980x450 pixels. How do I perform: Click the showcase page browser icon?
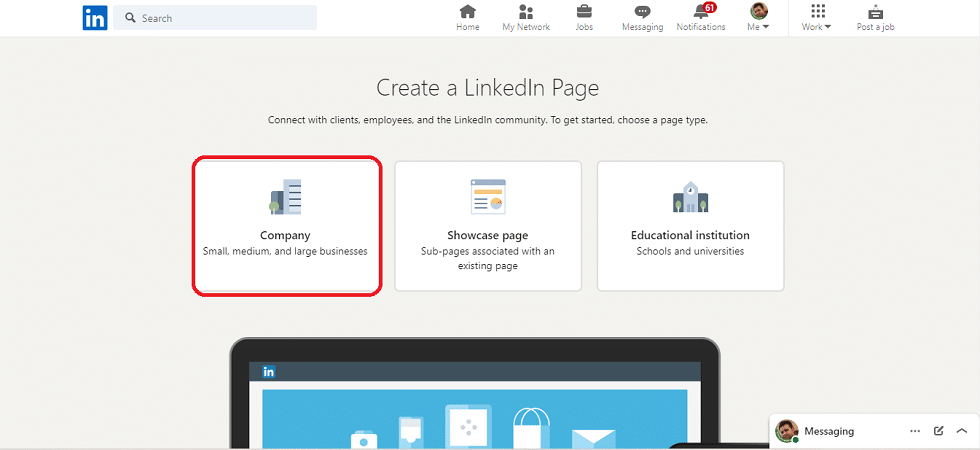point(488,197)
